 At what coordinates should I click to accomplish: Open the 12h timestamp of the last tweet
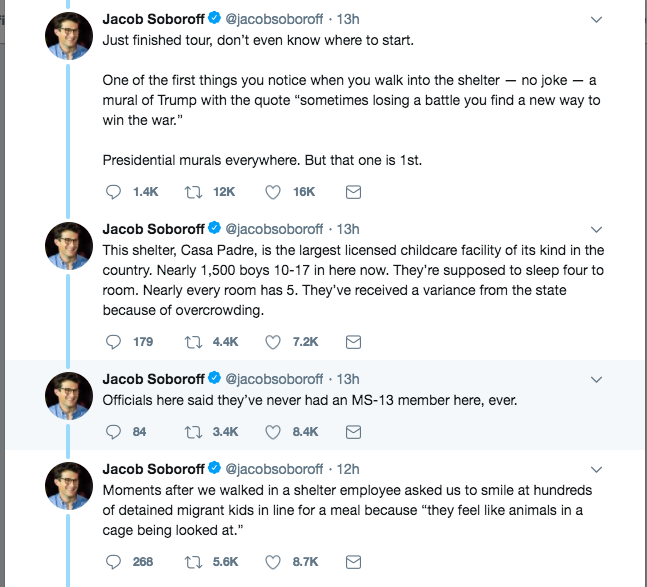[x=348, y=469]
